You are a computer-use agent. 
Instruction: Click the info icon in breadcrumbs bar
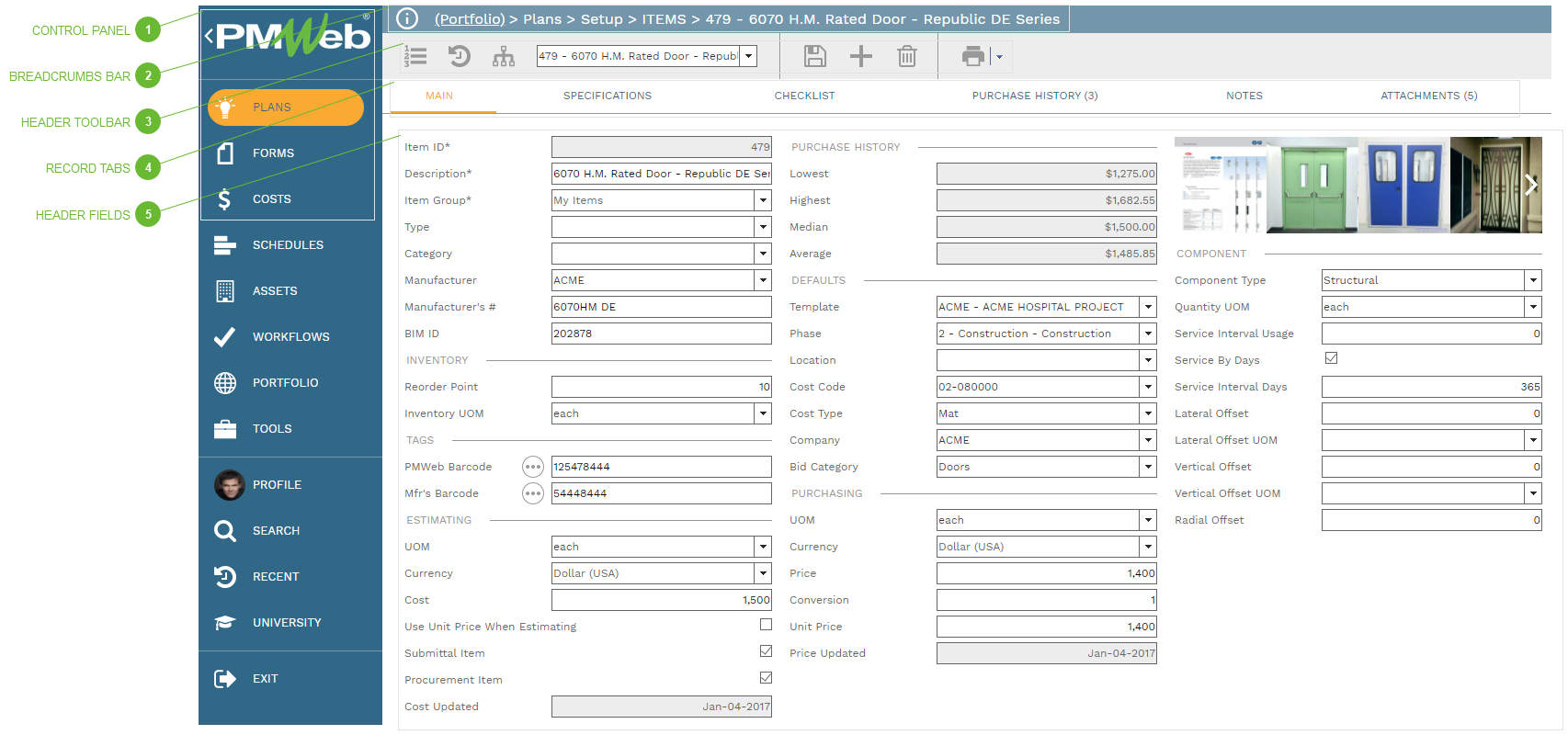407,19
